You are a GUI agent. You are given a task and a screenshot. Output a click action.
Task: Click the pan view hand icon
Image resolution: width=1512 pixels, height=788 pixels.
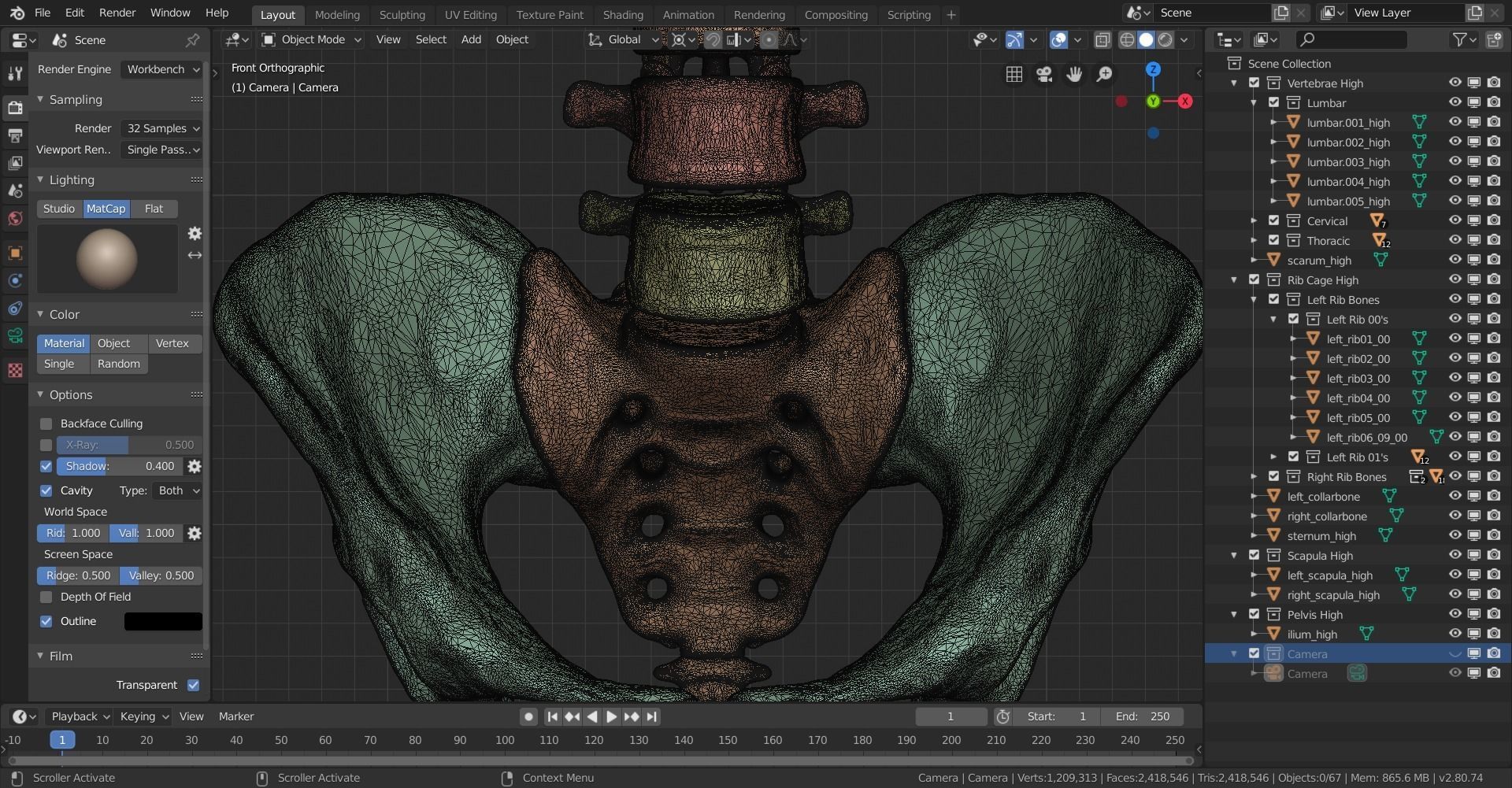pyautogui.click(x=1074, y=74)
